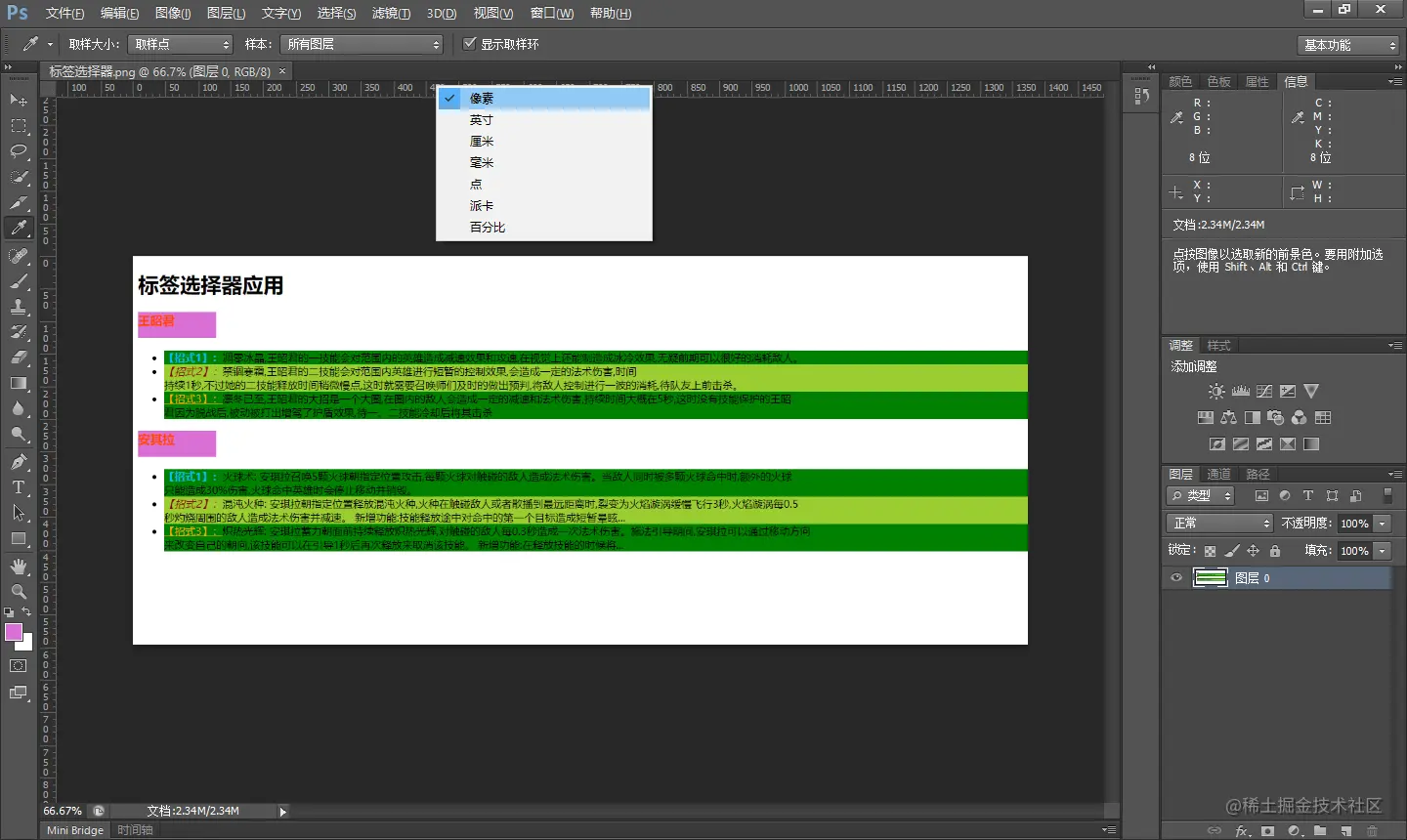
Task: Select the Brush tool
Action: point(19,281)
